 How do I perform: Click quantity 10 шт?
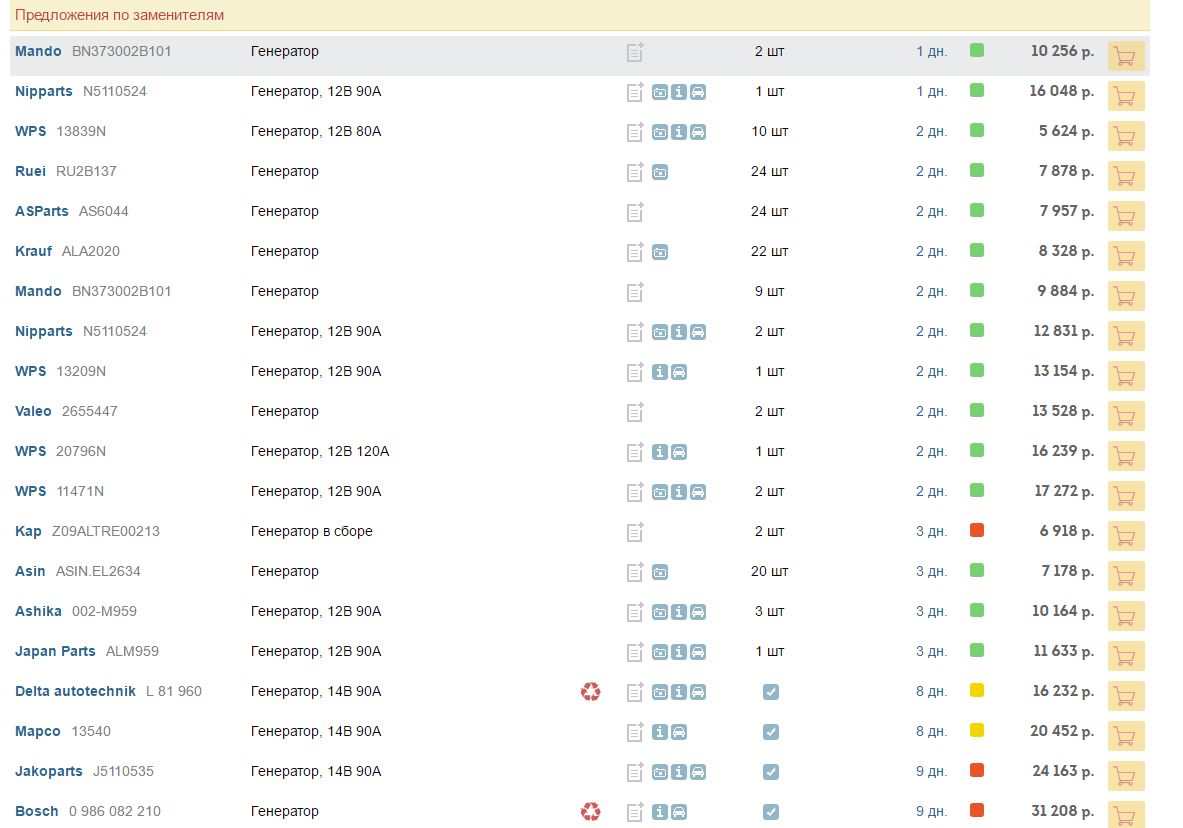coord(770,131)
